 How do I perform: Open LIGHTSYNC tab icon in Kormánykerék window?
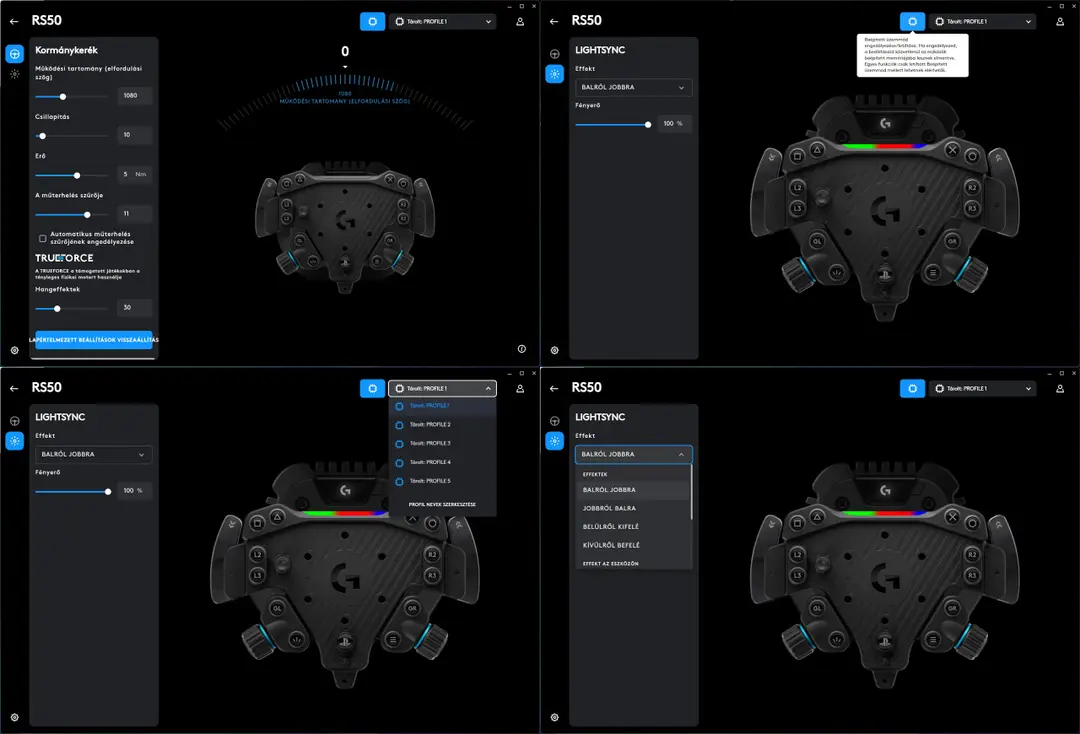pyautogui.click(x=14, y=74)
